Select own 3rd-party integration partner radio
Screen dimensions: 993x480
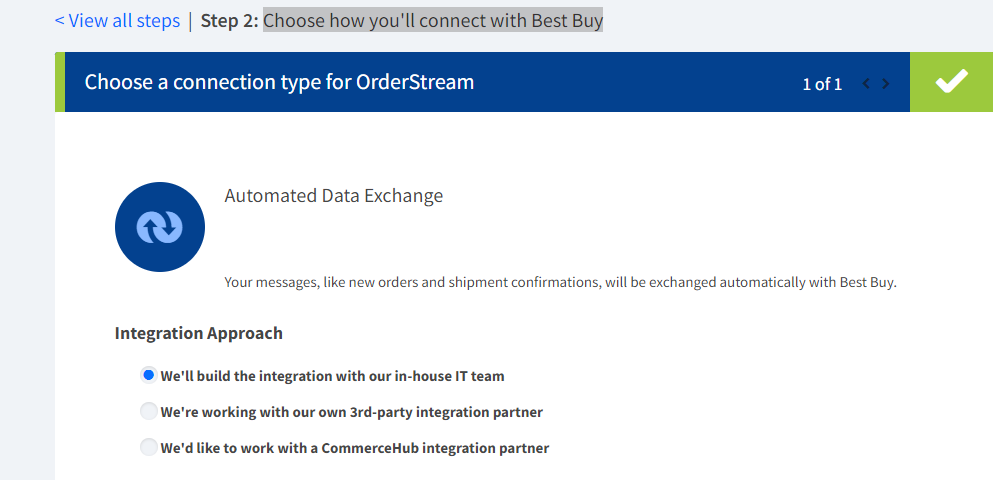pos(149,411)
